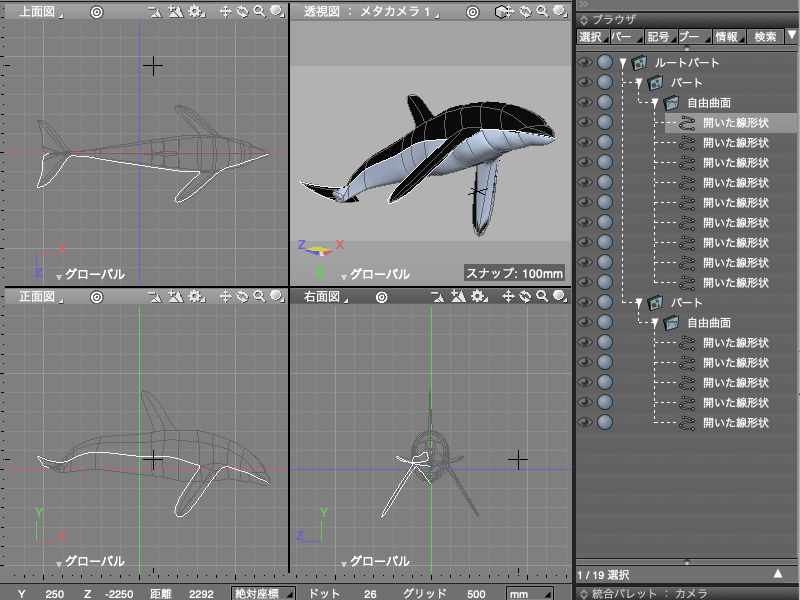
Task: Click the gear settings icon in 上面図 header
Action: pos(195,13)
